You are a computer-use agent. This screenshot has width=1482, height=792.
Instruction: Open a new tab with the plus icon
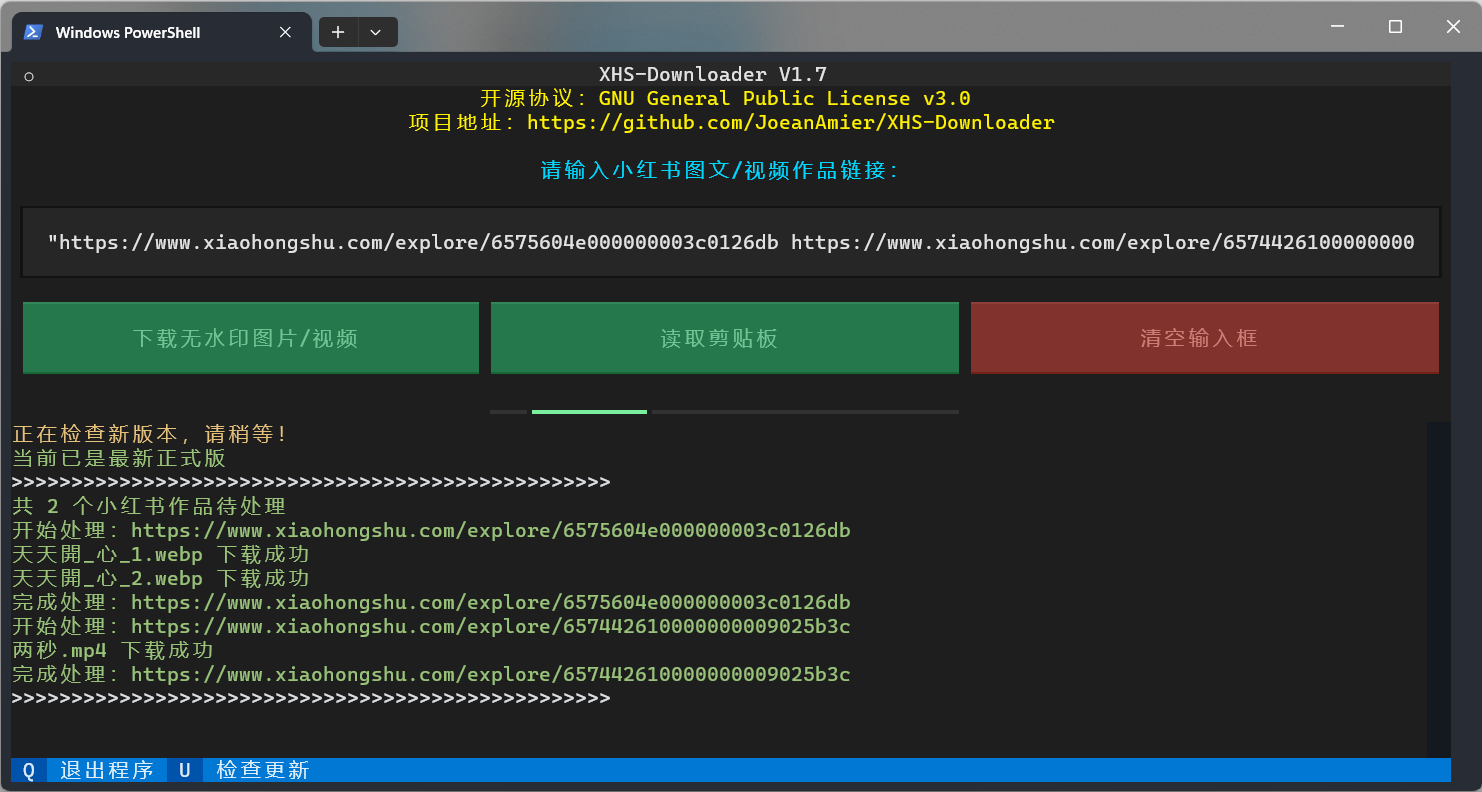[338, 32]
